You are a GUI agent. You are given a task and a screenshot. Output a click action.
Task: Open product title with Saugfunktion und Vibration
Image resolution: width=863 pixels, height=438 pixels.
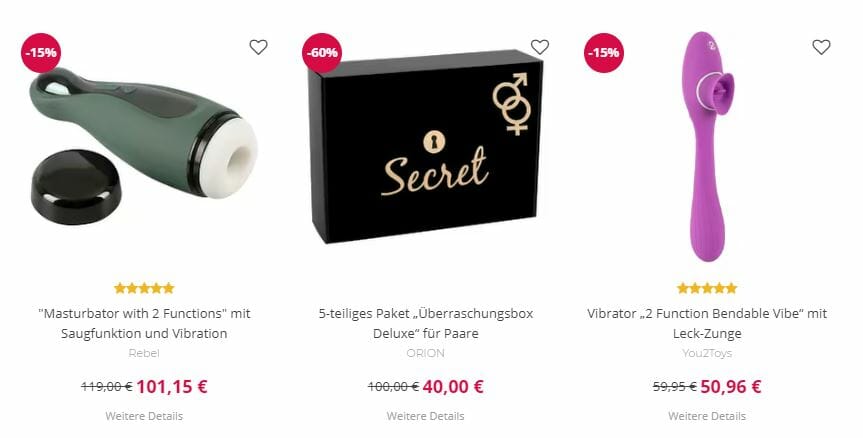[144, 324]
